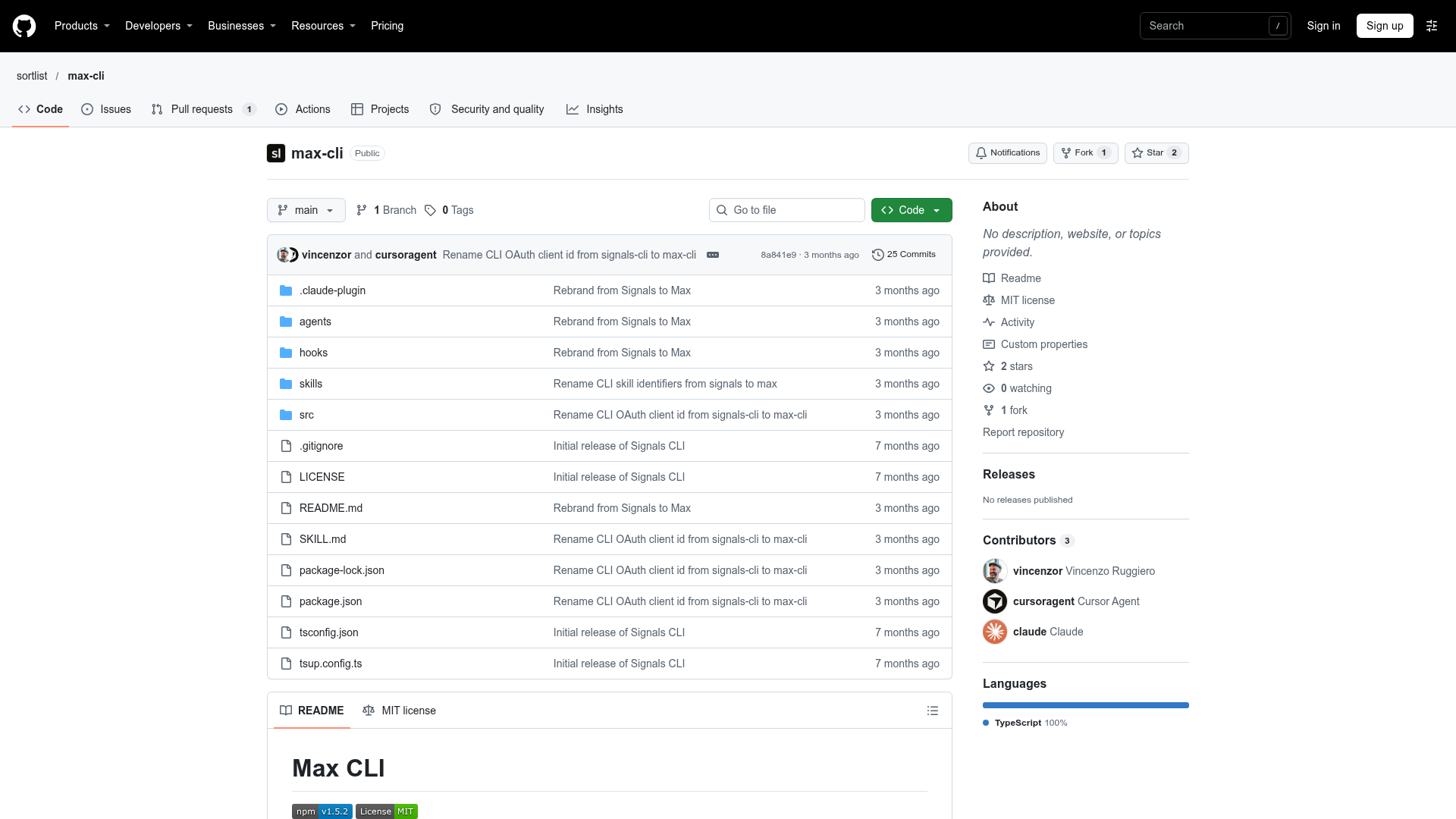Expand the Resources menu
The image size is (1456, 819).
323,26
